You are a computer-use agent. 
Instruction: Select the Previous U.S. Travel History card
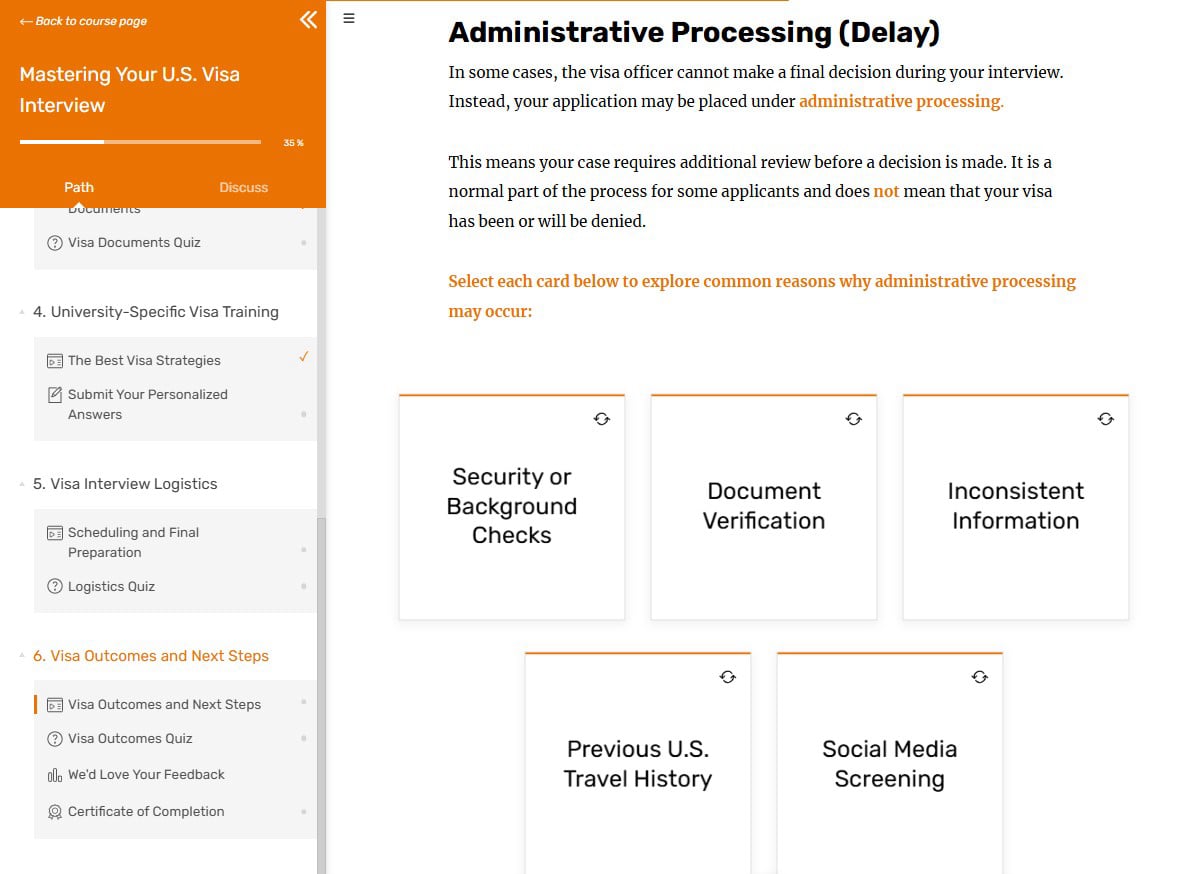[638, 763]
